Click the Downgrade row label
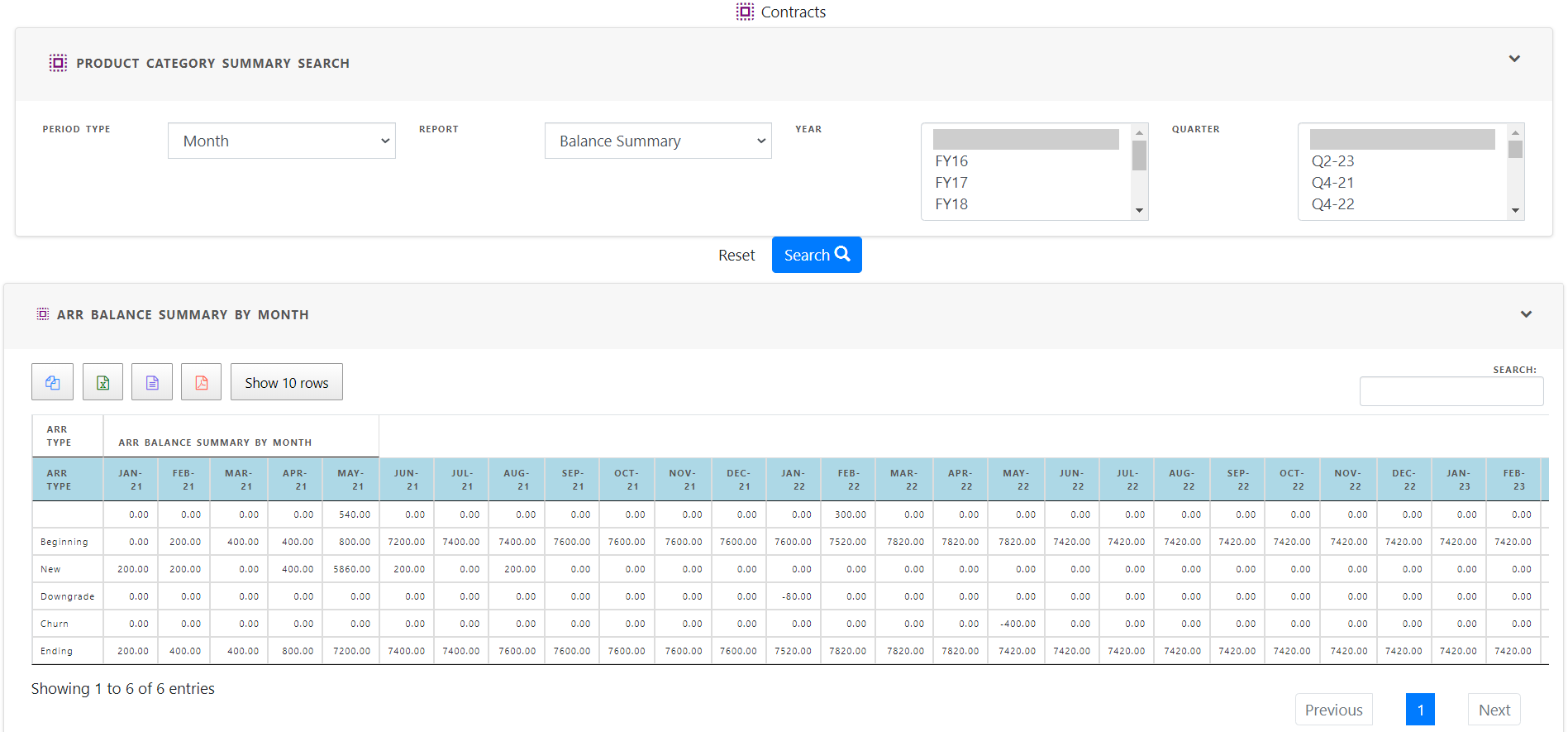The image size is (1568, 732). 68,596
